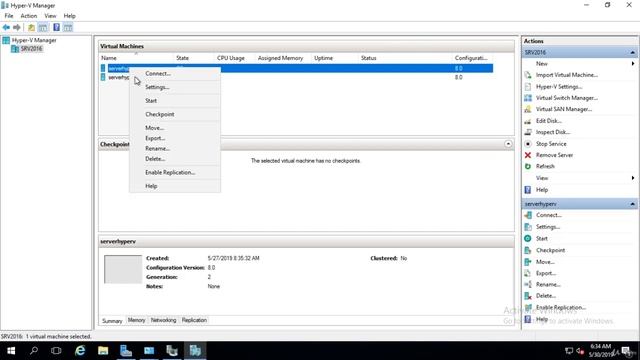Screen dimensions: 640x360
Task: Expand the New submenu arrow in Actions
Action: pyautogui.click(x=633, y=64)
